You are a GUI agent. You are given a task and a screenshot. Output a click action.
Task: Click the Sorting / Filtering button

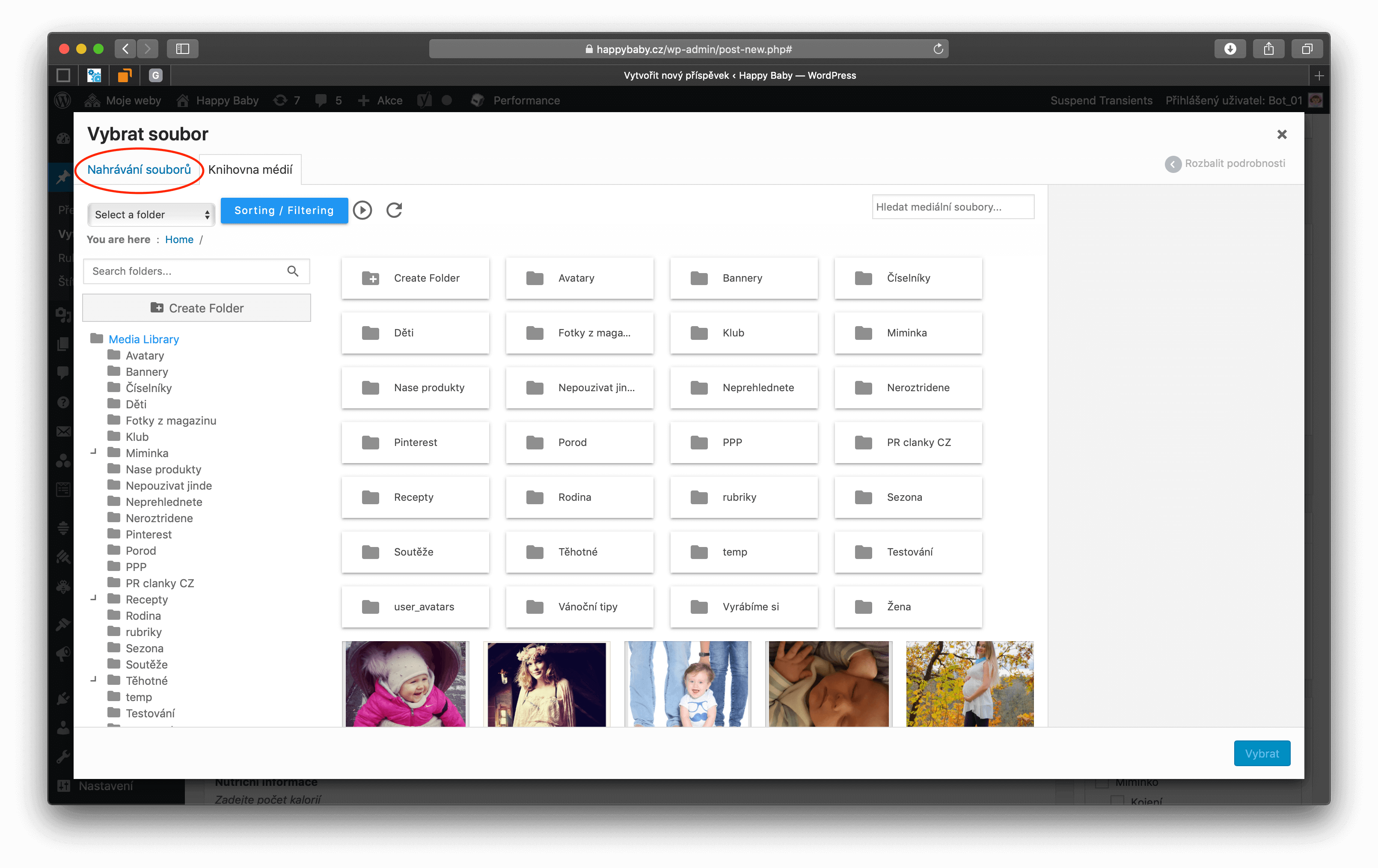click(284, 211)
